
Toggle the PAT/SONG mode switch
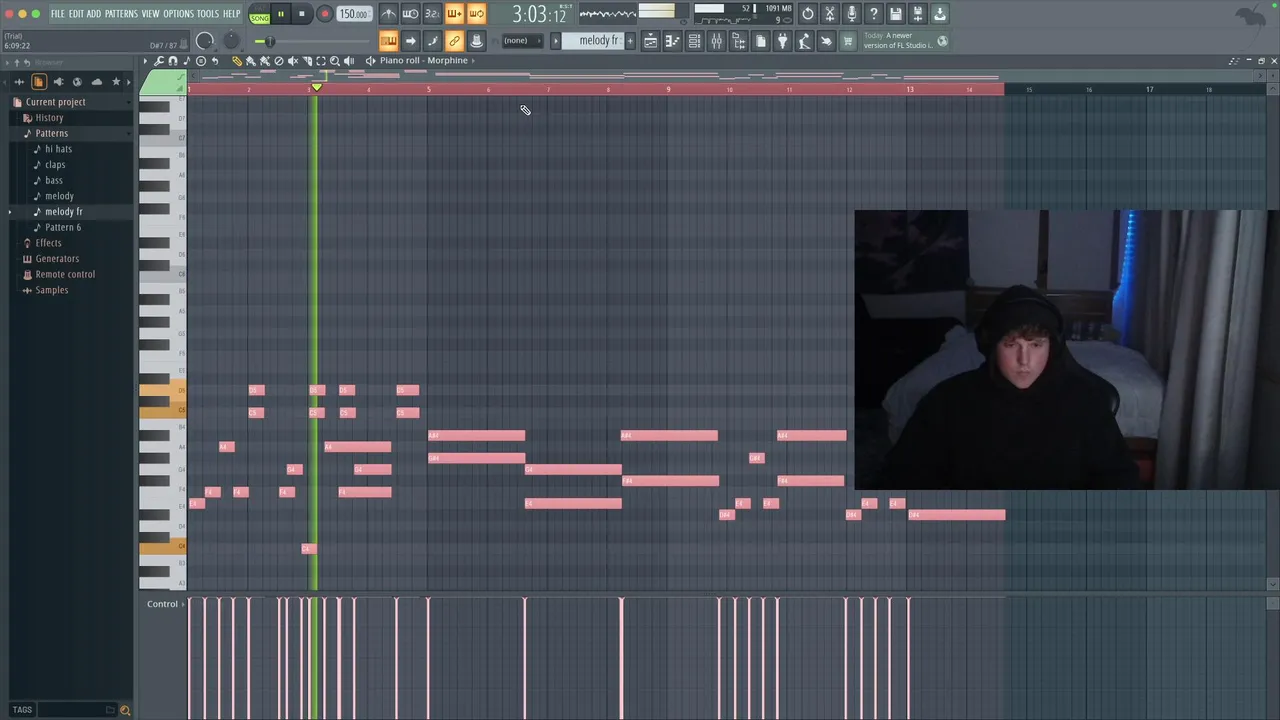(x=260, y=14)
